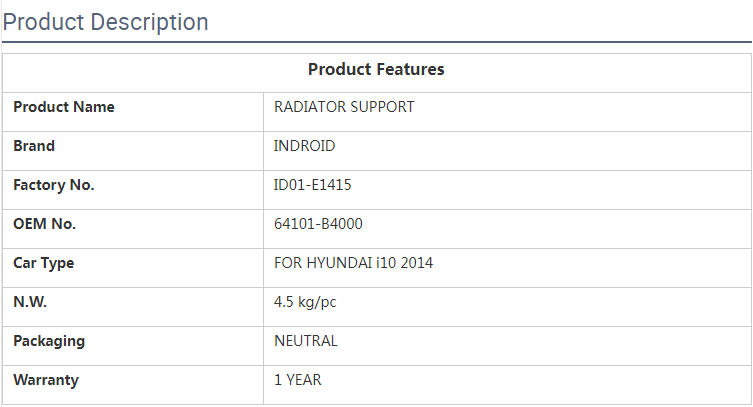753x407 pixels.
Task: Select the Car Type label
Action: pos(44,263)
